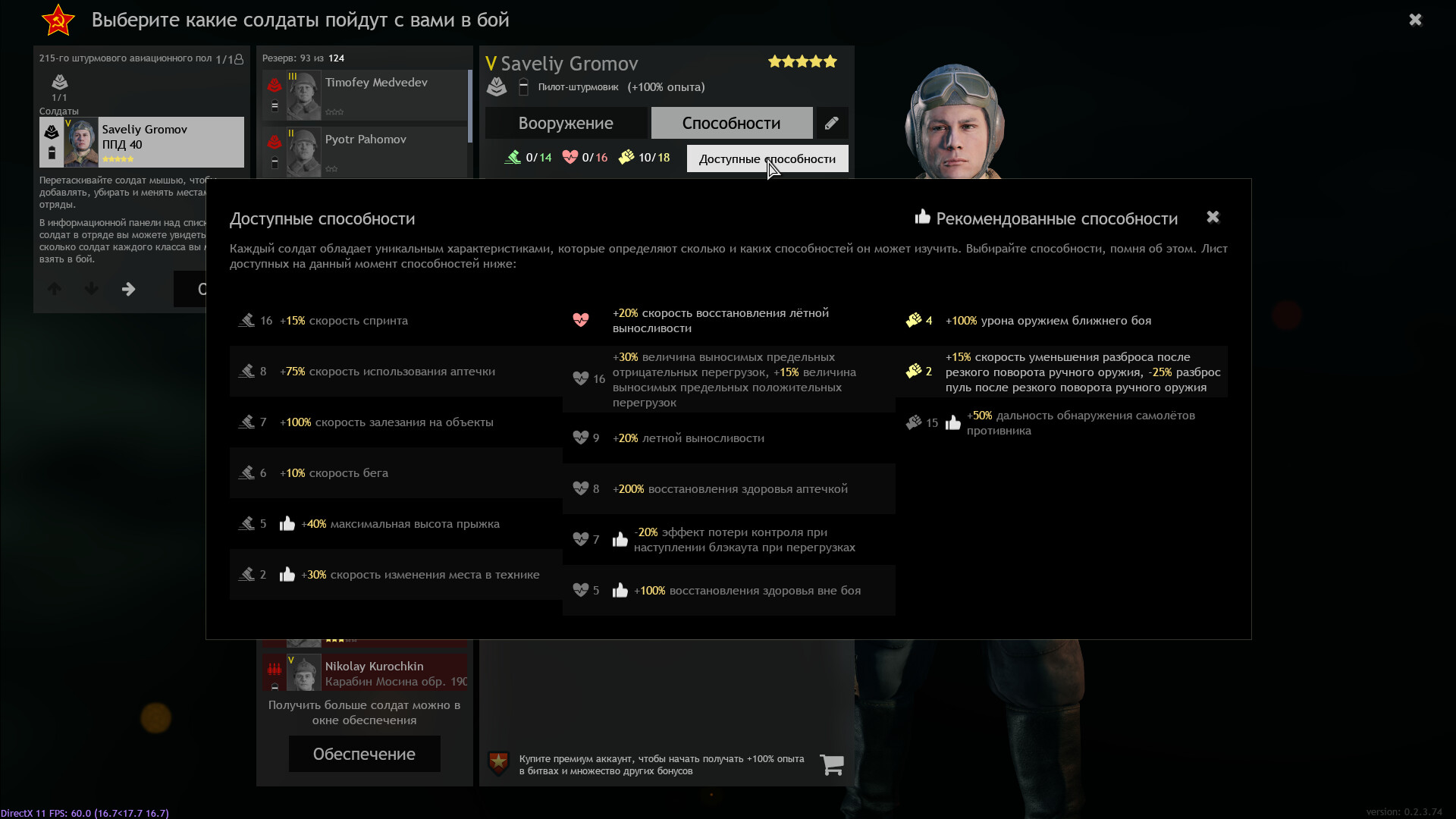Click the down arrow icon under squad description

[x=91, y=289]
